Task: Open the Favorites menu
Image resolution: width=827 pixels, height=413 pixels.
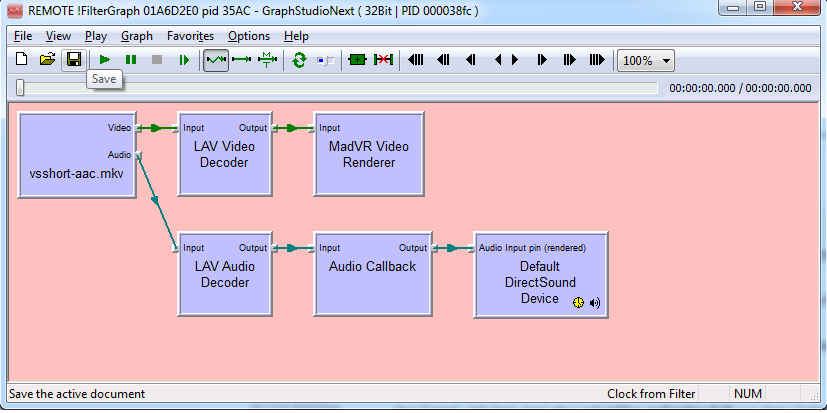Action: pos(190,36)
